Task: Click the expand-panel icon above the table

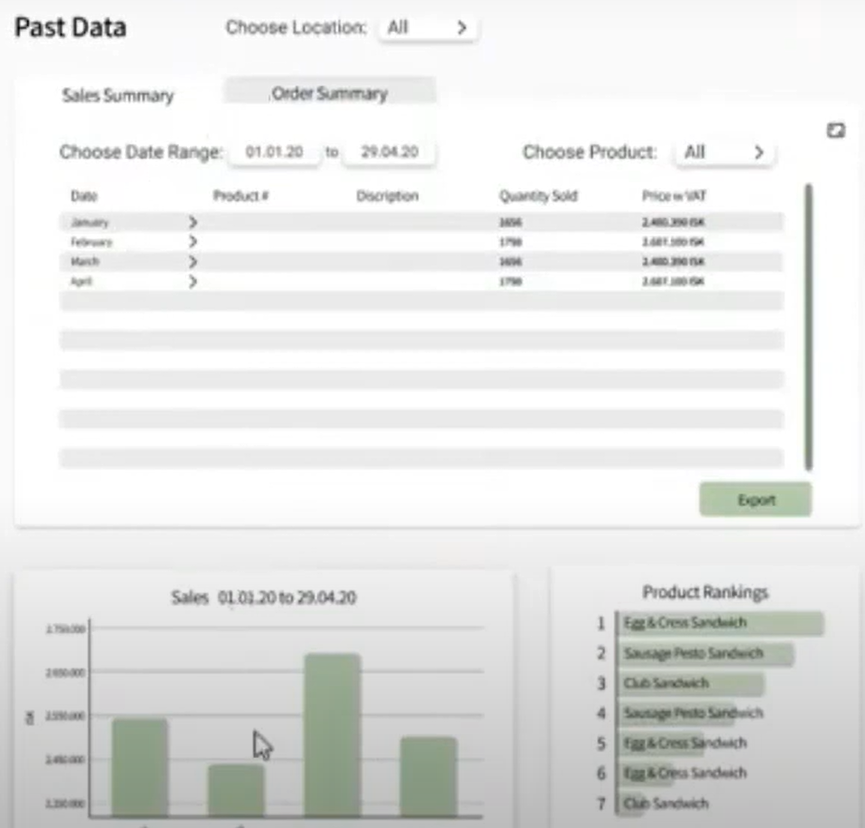Action: click(x=836, y=131)
